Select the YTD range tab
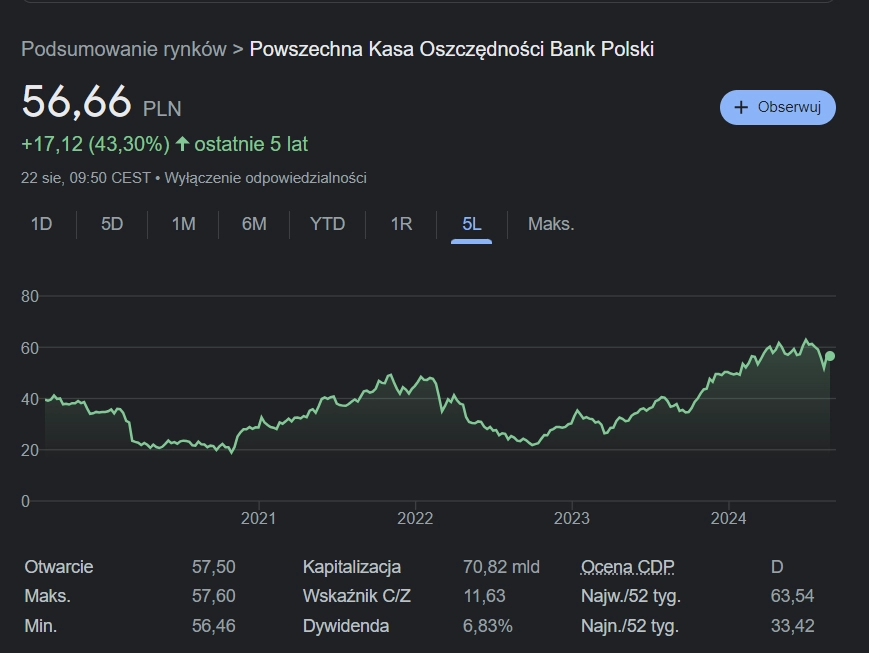The height and width of the screenshot is (653, 869). 328,224
